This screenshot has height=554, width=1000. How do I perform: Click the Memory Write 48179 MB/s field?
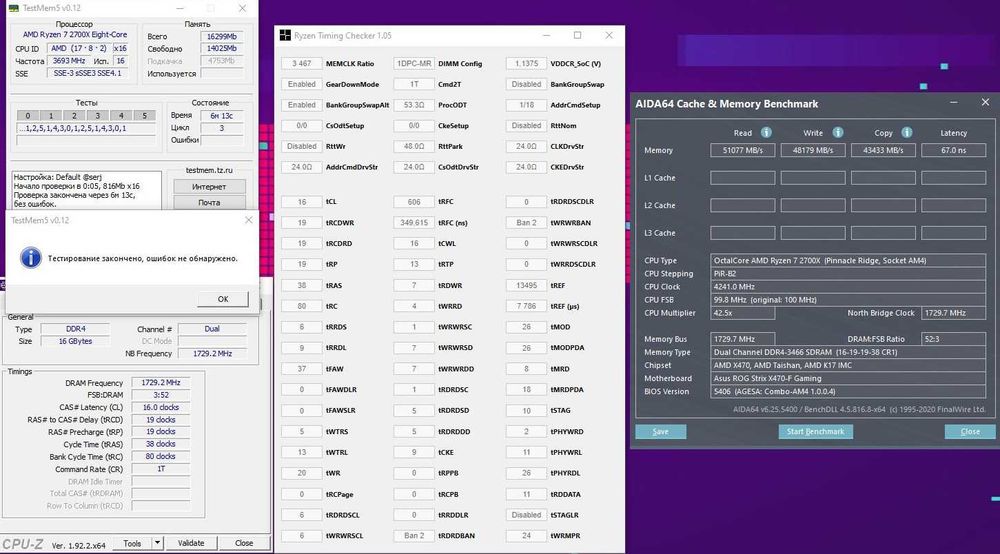[x=813, y=150]
